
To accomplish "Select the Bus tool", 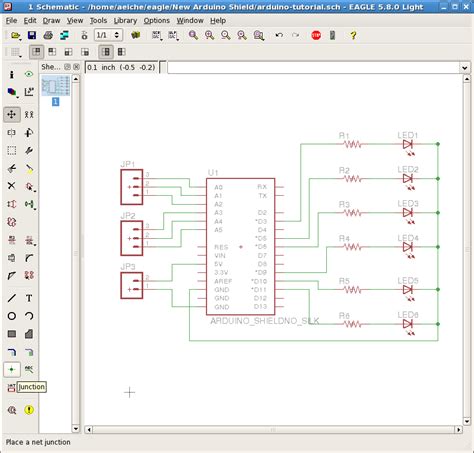I will tap(12, 352).
